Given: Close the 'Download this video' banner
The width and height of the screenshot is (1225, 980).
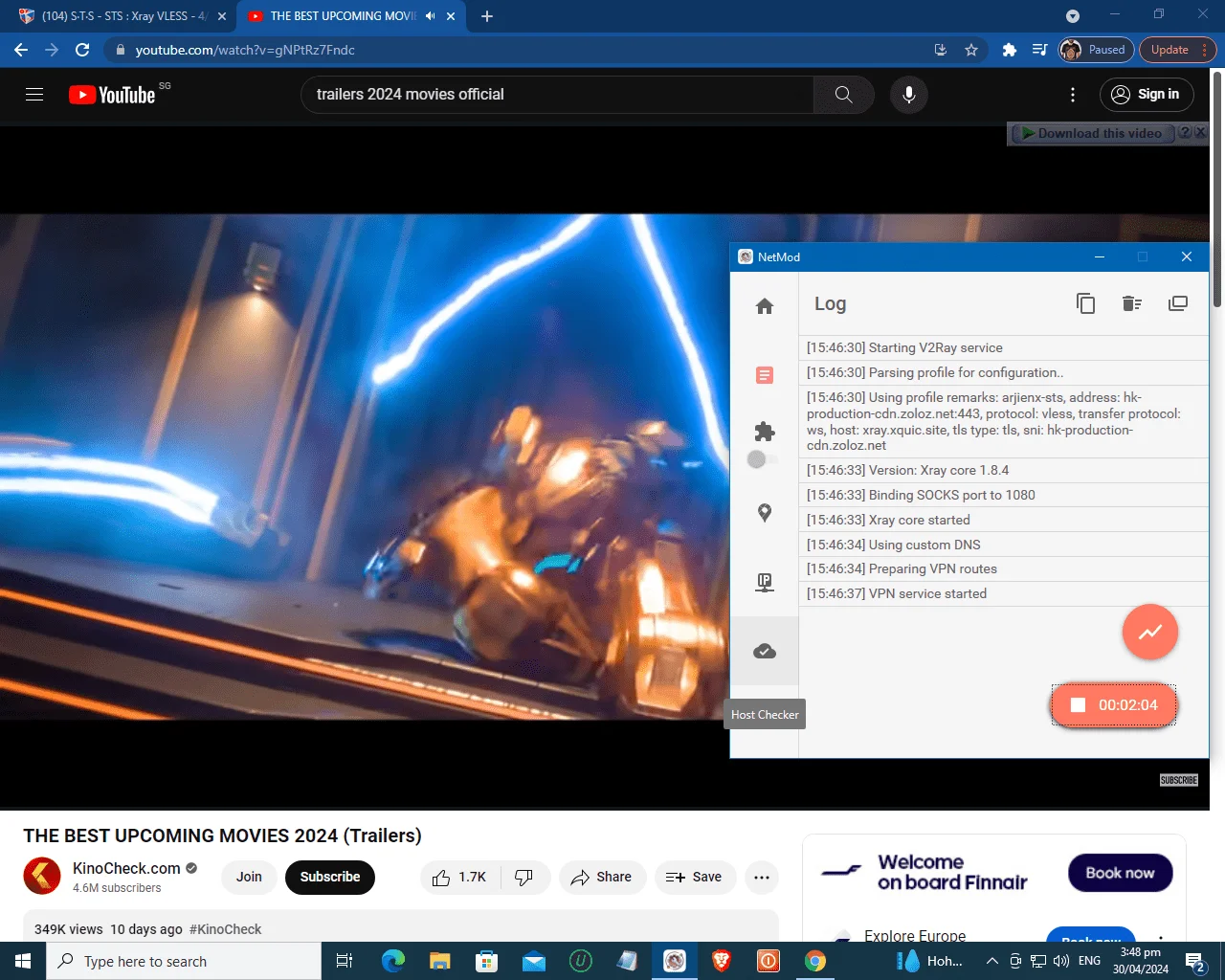Looking at the screenshot, I should tap(1200, 133).
